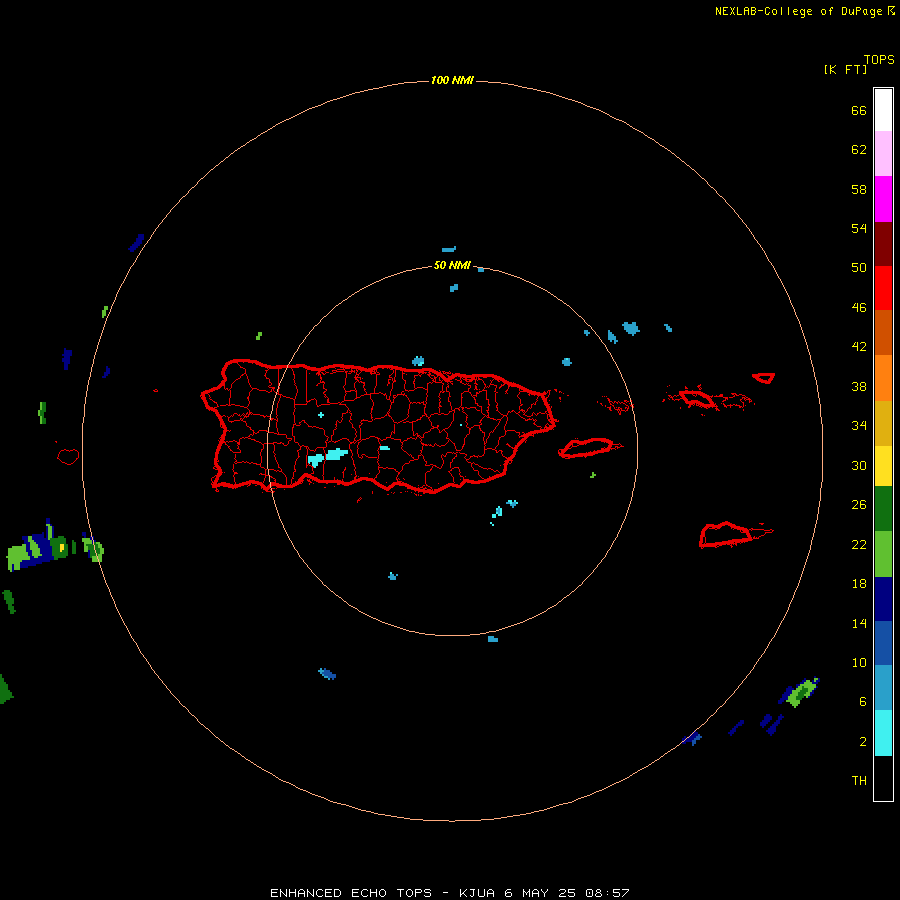Select the '10' legend value
The image size is (900, 900).
[859, 663]
